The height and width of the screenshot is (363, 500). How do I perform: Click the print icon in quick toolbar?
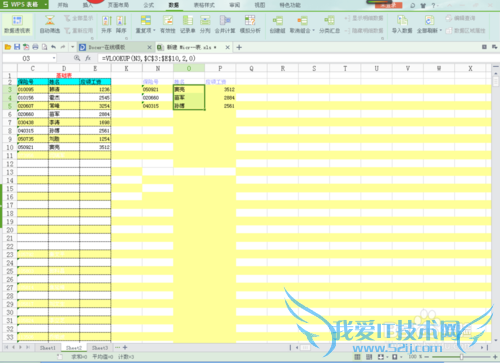coord(35,47)
